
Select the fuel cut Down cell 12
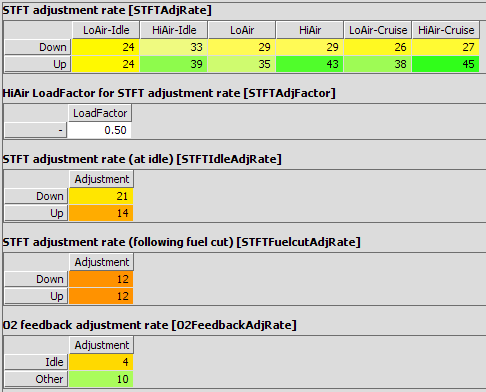pyautogui.click(x=101, y=279)
